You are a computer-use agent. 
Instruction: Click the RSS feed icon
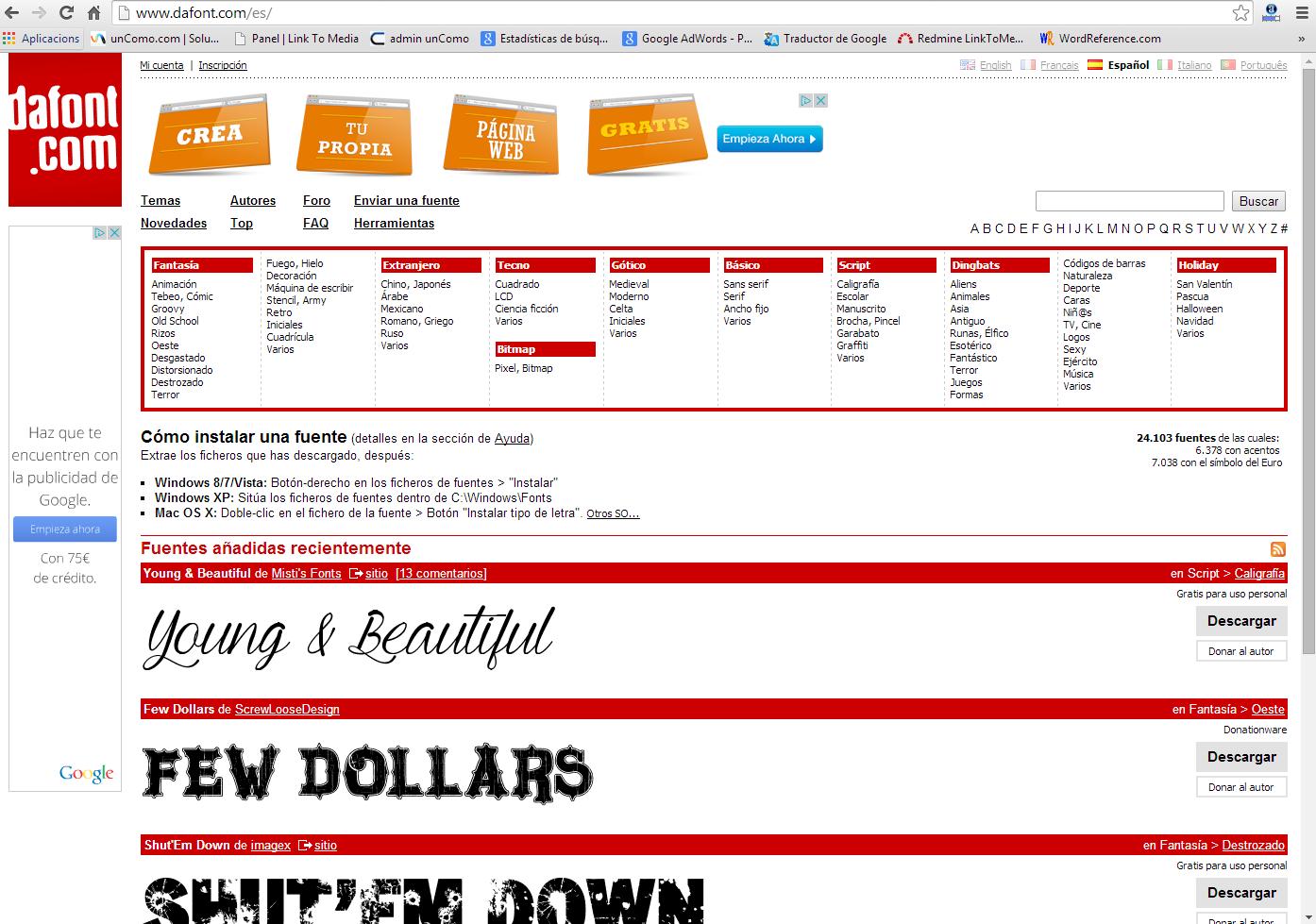coord(1278,549)
